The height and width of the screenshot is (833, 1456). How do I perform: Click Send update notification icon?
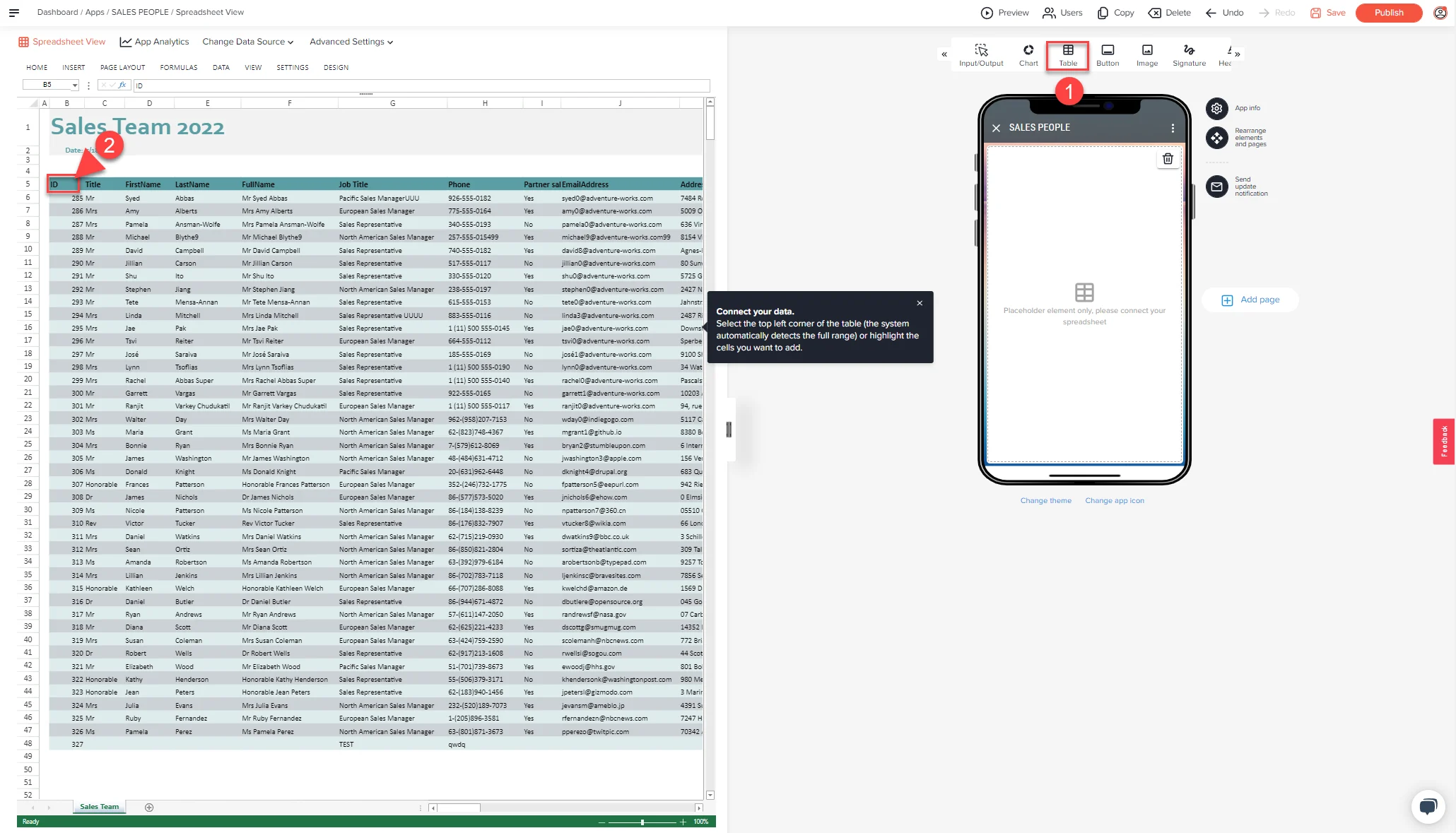tap(1216, 187)
